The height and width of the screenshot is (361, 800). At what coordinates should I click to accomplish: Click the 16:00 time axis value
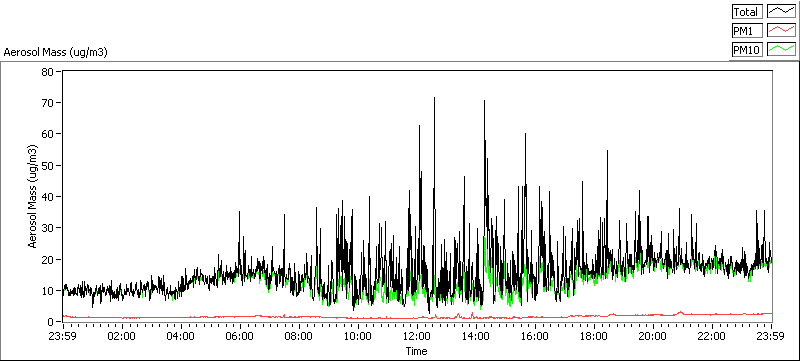[535, 336]
